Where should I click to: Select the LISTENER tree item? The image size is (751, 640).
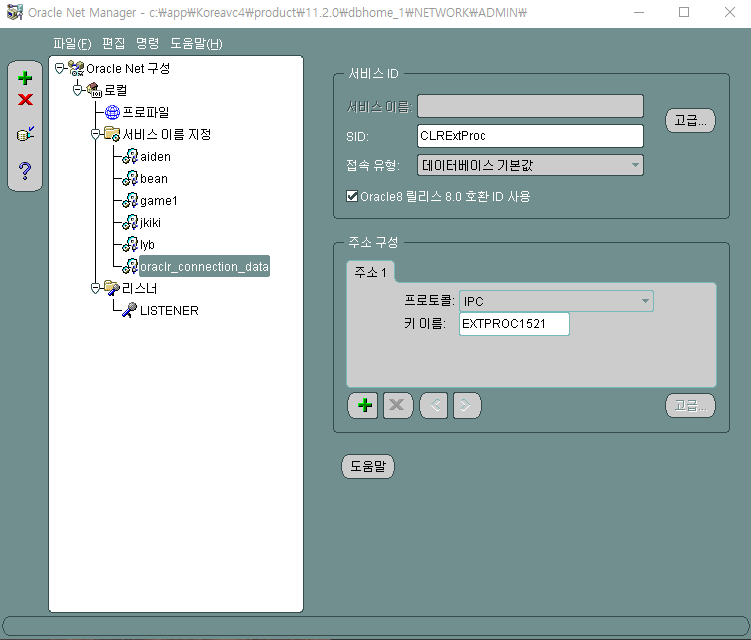[x=169, y=310]
